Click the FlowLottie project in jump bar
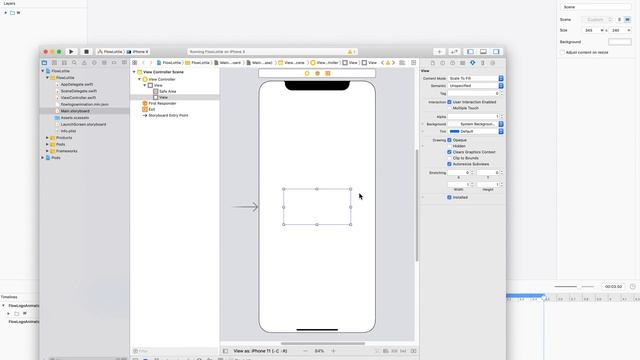This screenshot has width=640, height=360. 169,63
